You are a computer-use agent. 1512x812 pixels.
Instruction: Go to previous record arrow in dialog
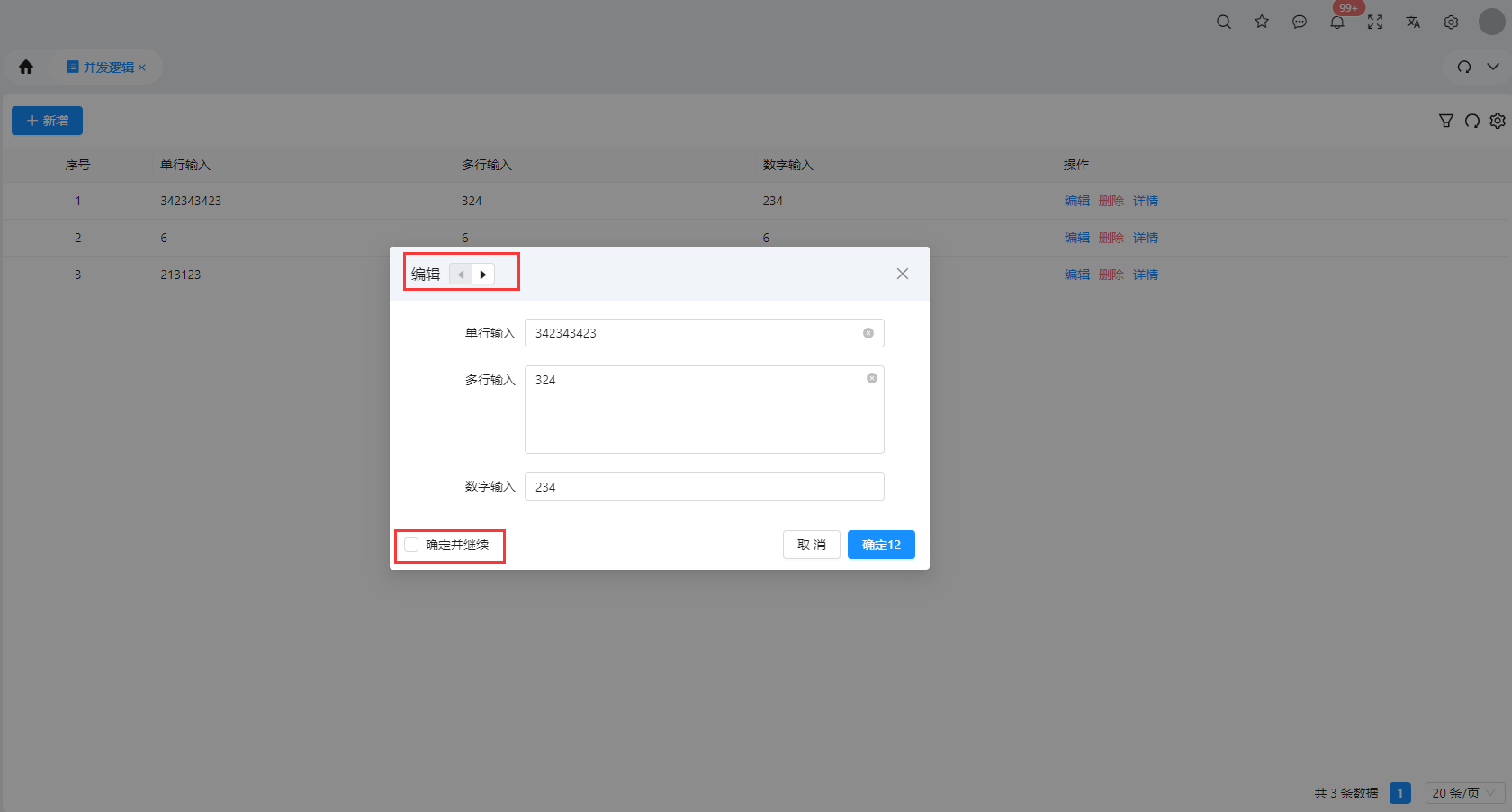(x=461, y=275)
